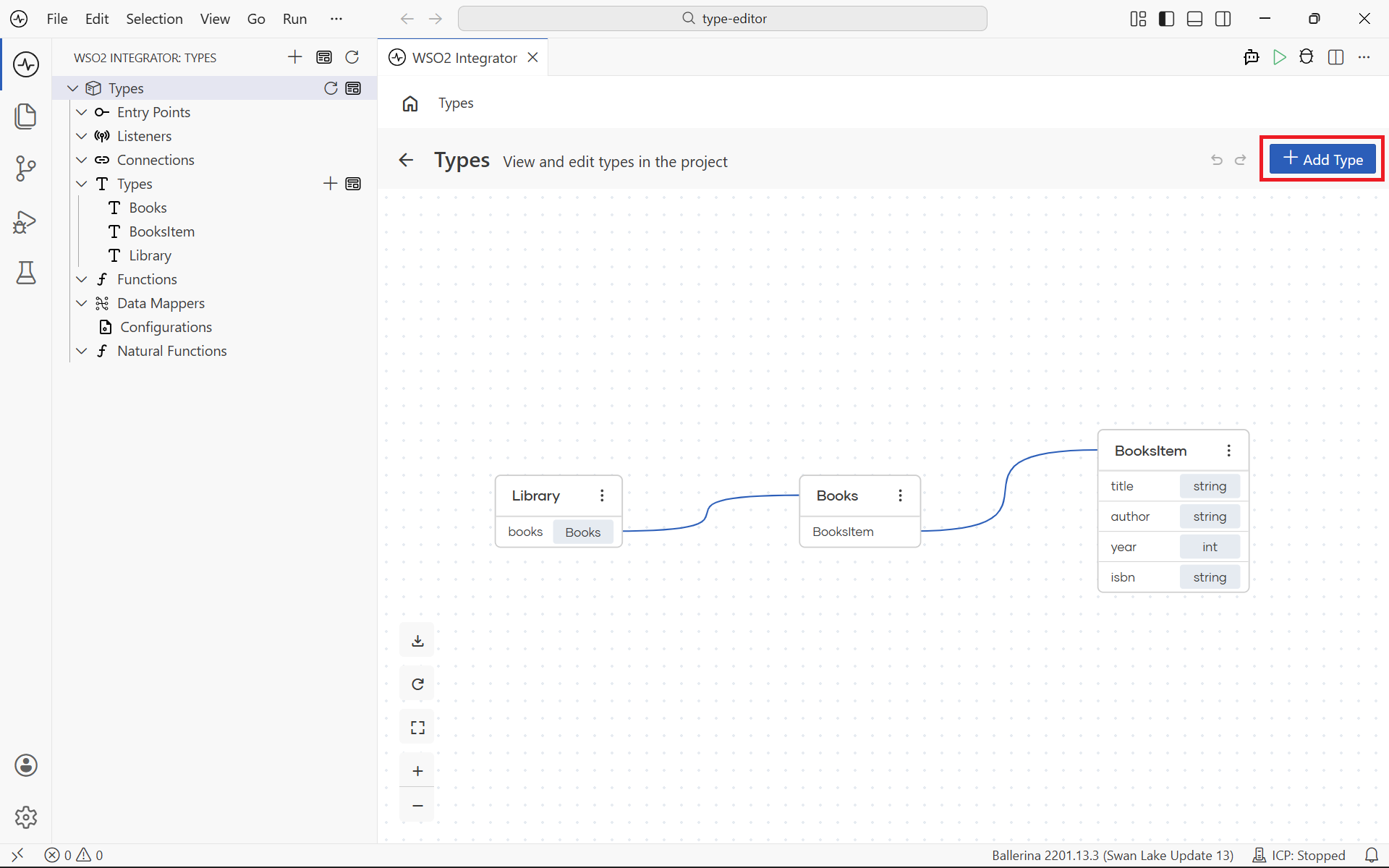
Task: Open WSO2 Integrator activity bar icon
Action: click(x=26, y=64)
